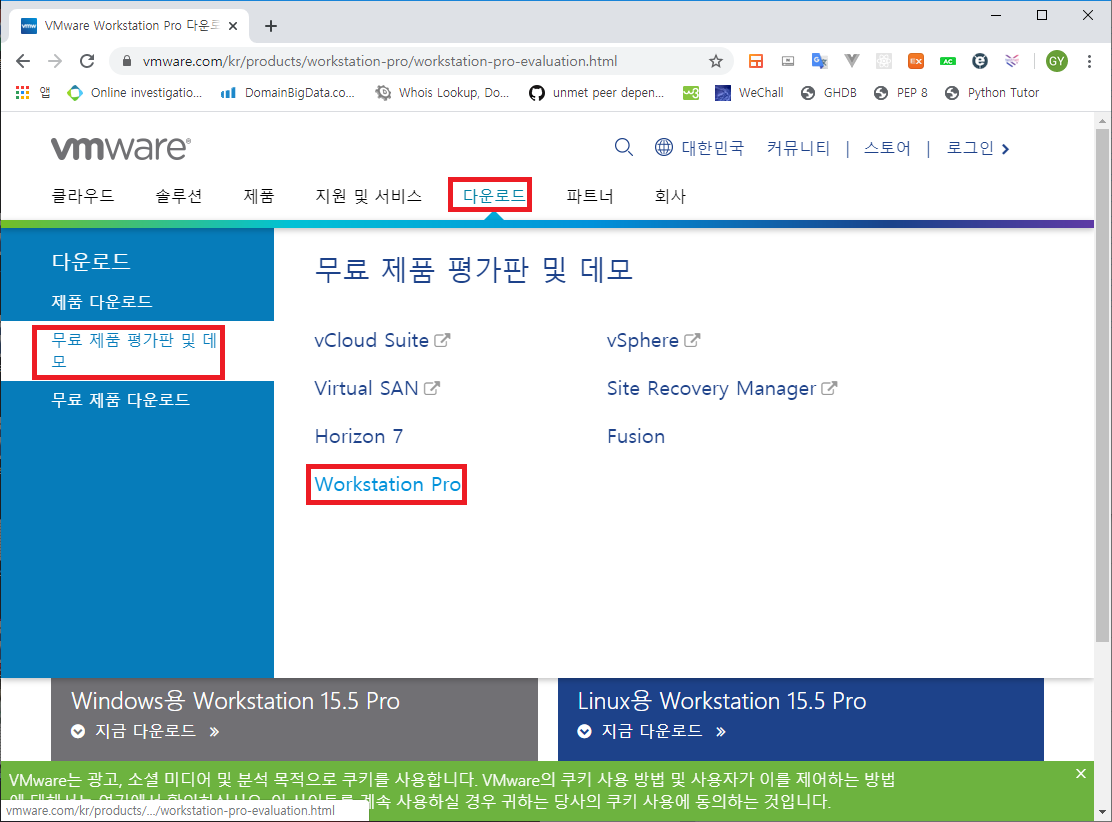This screenshot has height=822, width=1112.
Task: Open the 파트너 menu
Action: click(x=590, y=196)
